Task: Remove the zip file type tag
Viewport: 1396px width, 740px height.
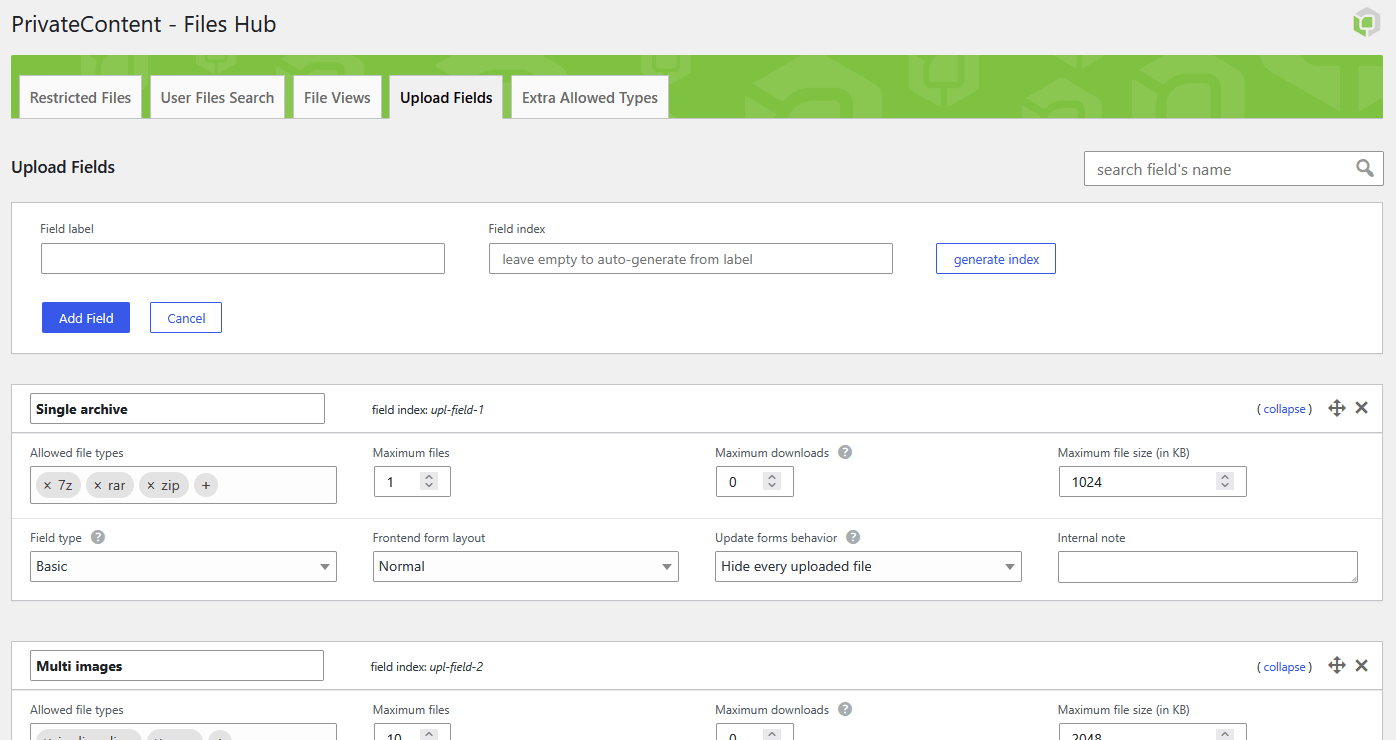Action: (150, 485)
